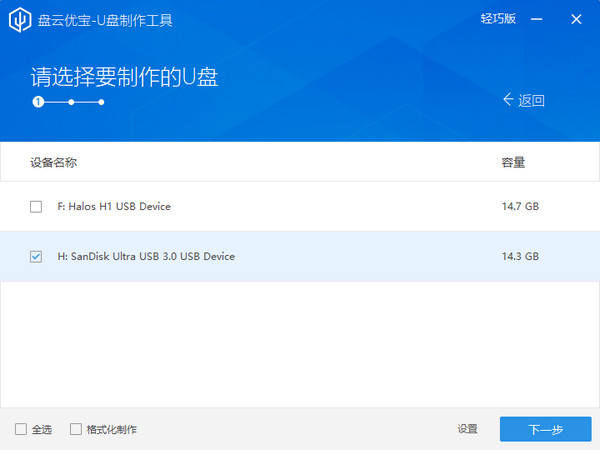Viewport: 600px width, 450px height.
Task: Click the 容量 column header
Action: click(513, 162)
